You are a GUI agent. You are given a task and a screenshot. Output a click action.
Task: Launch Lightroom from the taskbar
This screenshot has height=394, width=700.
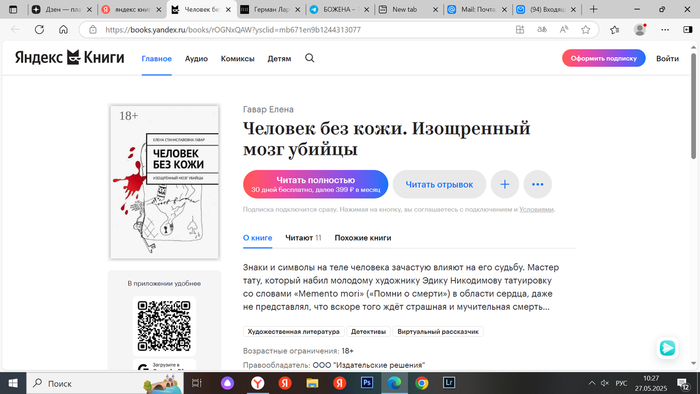click(x=449, y=383)
